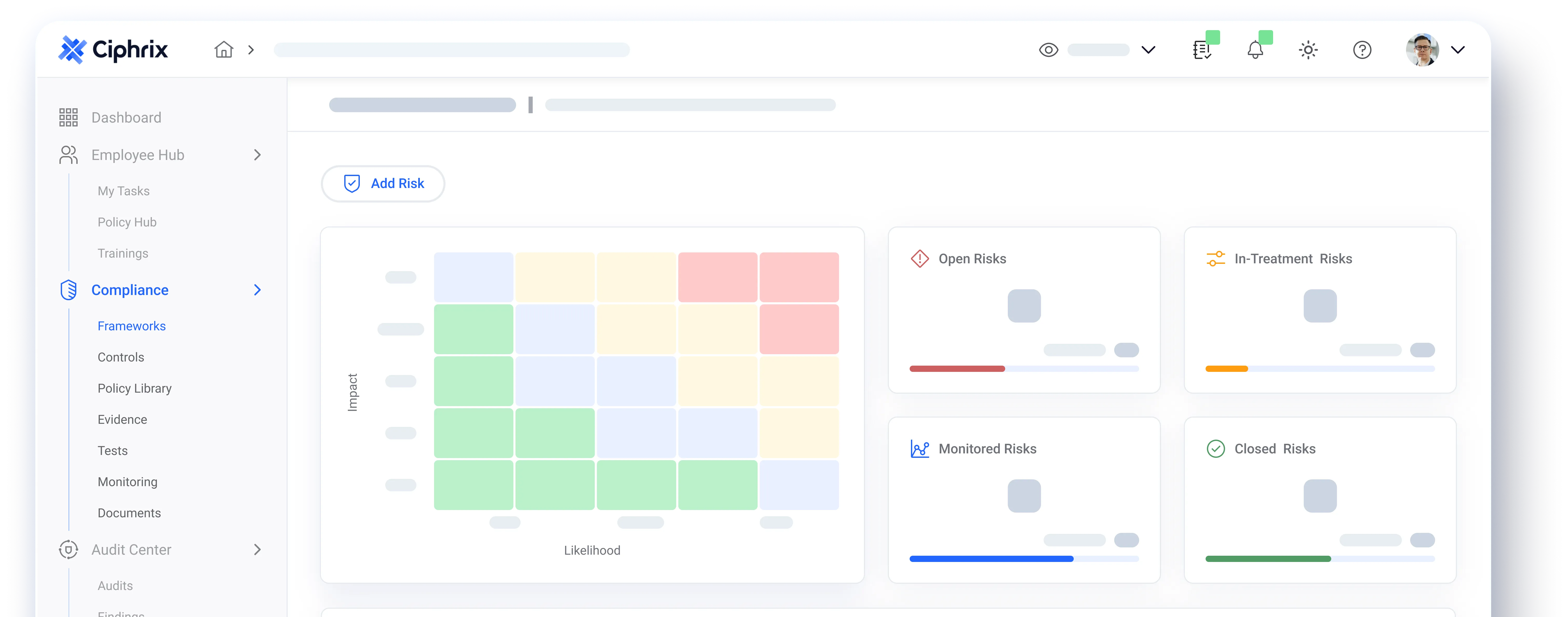The image size is (1568, 617).
Task: Open Tests page
Action: pyautogui.click(x=113, y=451)
